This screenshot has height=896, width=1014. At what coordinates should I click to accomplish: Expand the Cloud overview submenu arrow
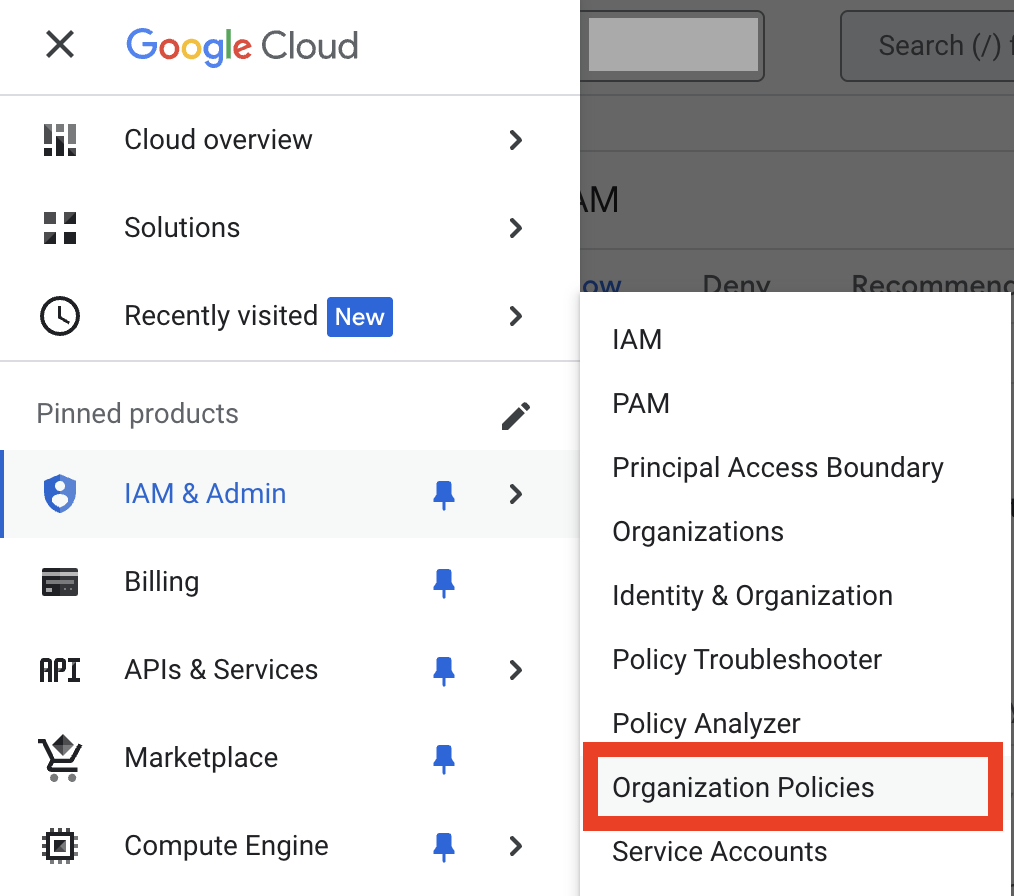point(515,140)
